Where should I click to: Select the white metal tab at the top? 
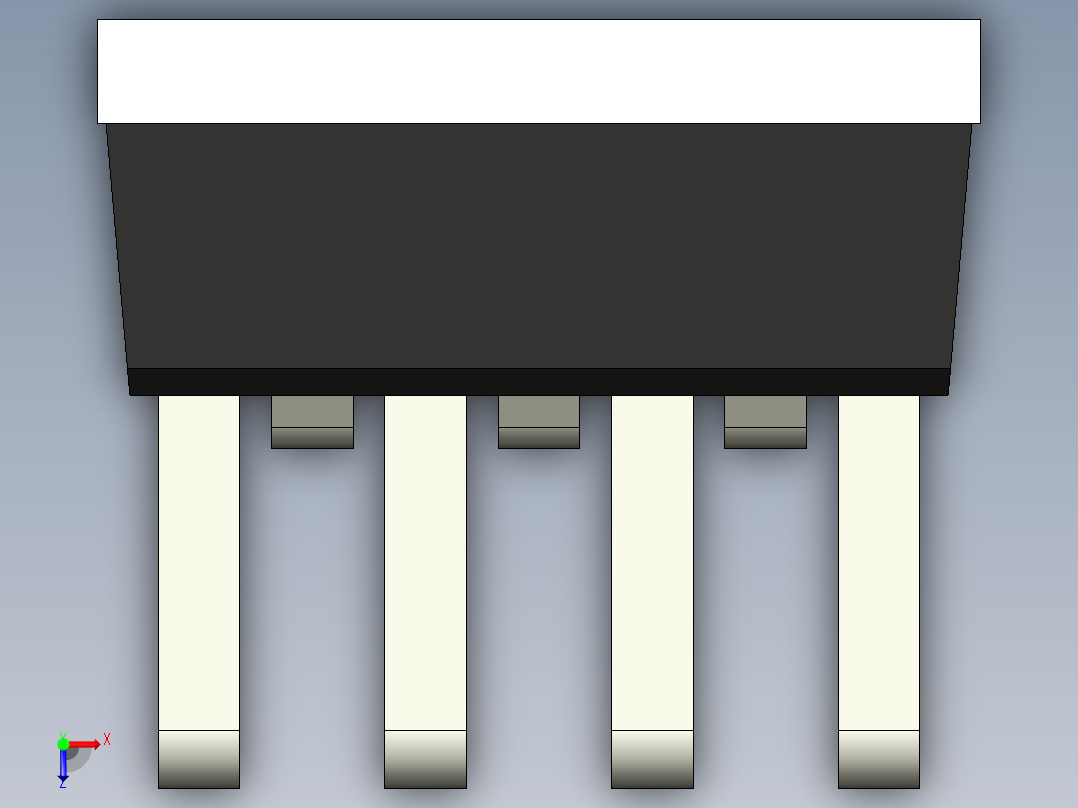539,72
